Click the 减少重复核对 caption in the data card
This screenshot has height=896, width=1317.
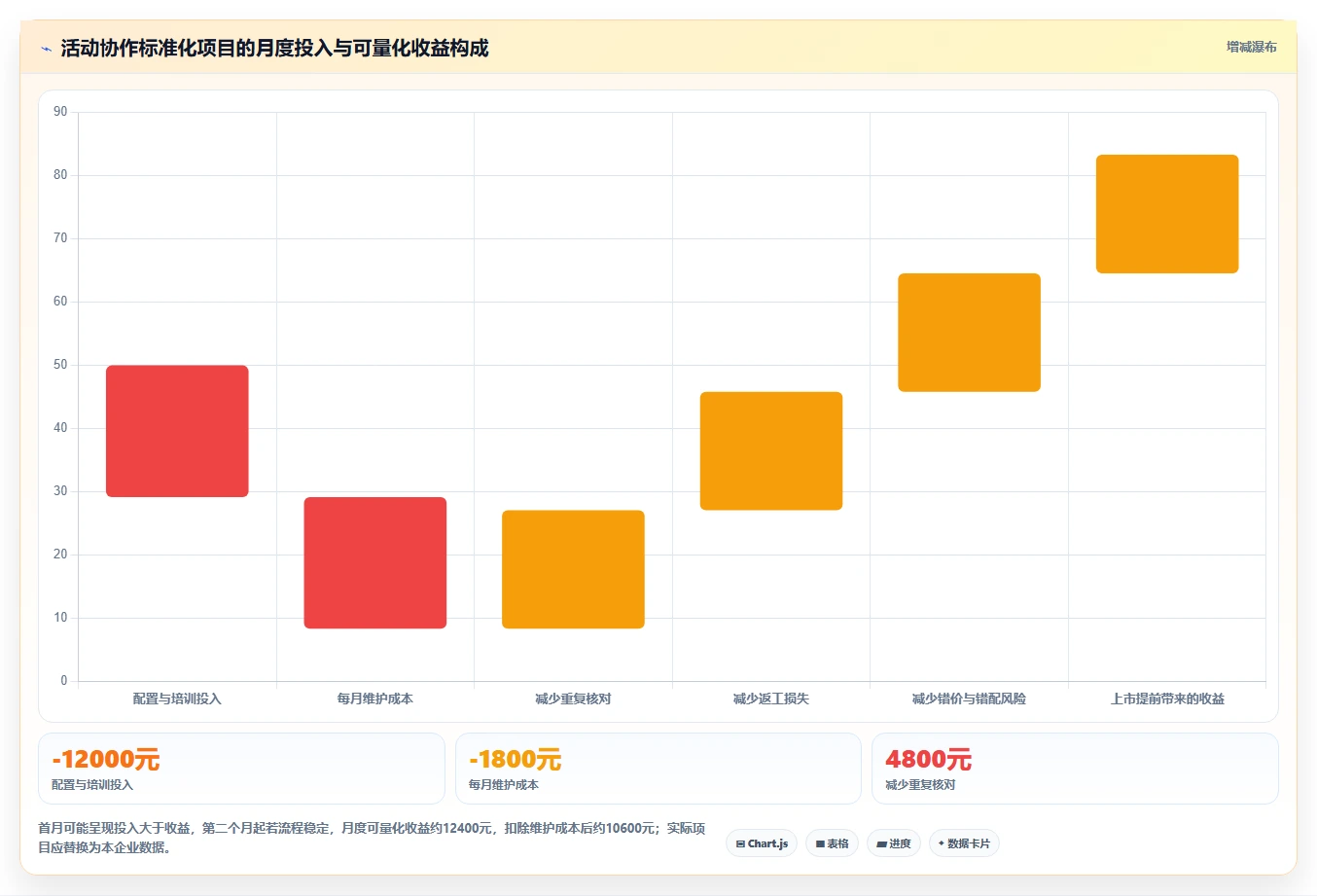click(920, 785)
